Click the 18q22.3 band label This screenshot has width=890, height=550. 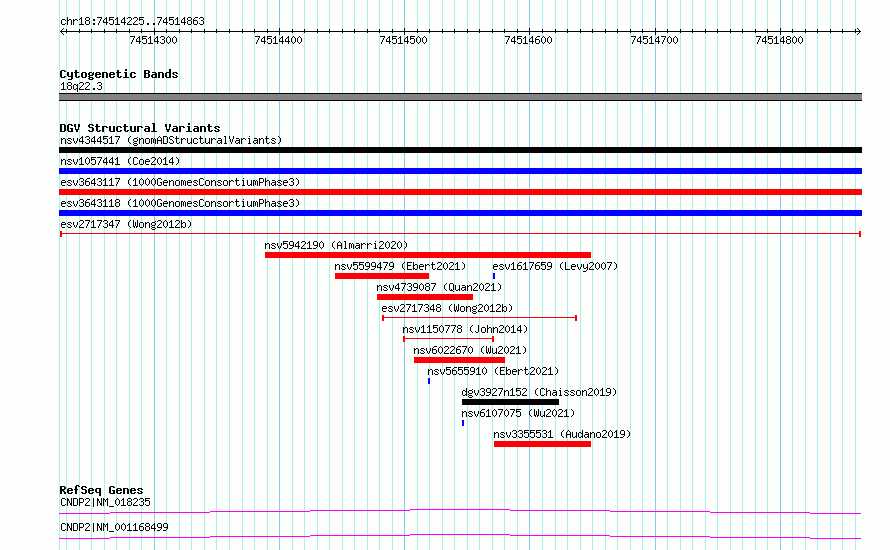coord(81,86)
